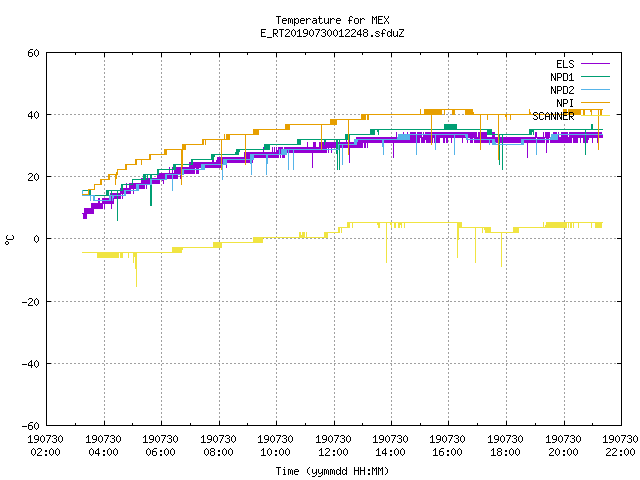Click the x-axis tick label 08:00
Image resolution: width=640 pixels, height=480 pixels.
coord(218,452)
